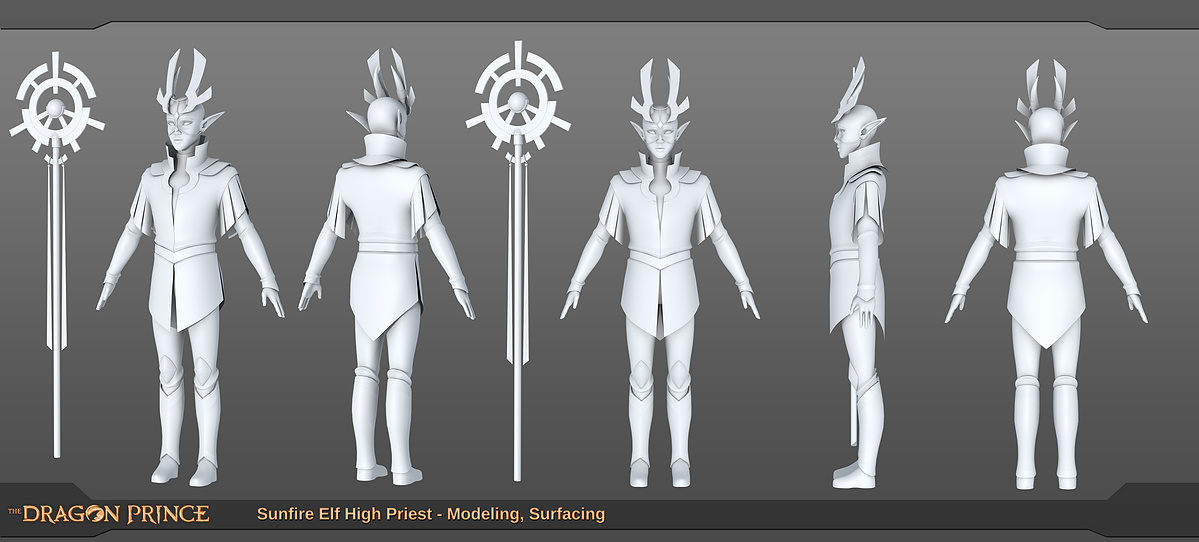Click The Dragon Prince logo
The image size is (1199, 542).
pos(109,514)
